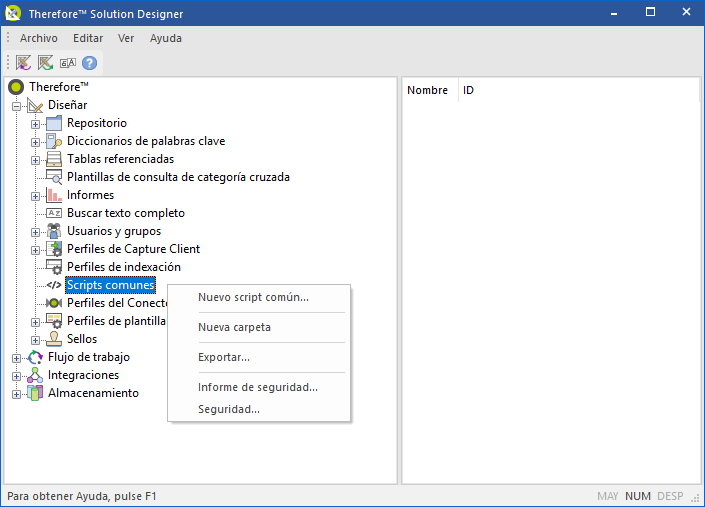
Task: Open Seguridad from the context menu
Action: pyautogui.click(x=259, y=409)
